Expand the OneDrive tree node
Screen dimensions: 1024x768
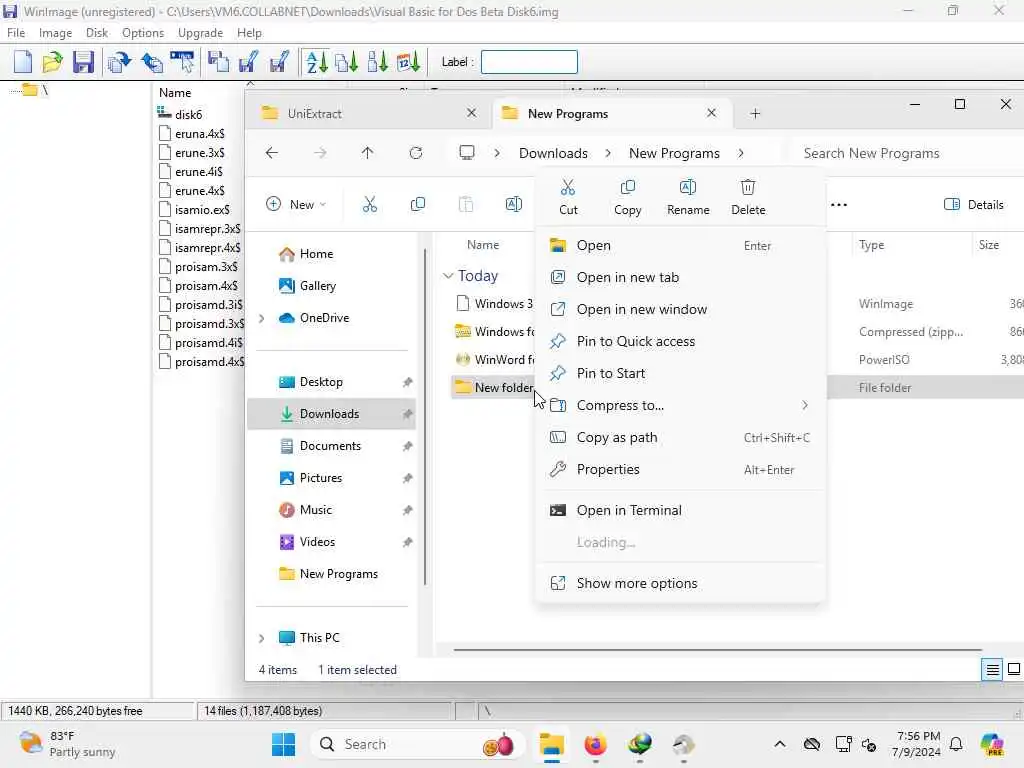pyautogui.click(x=262, y=318)
